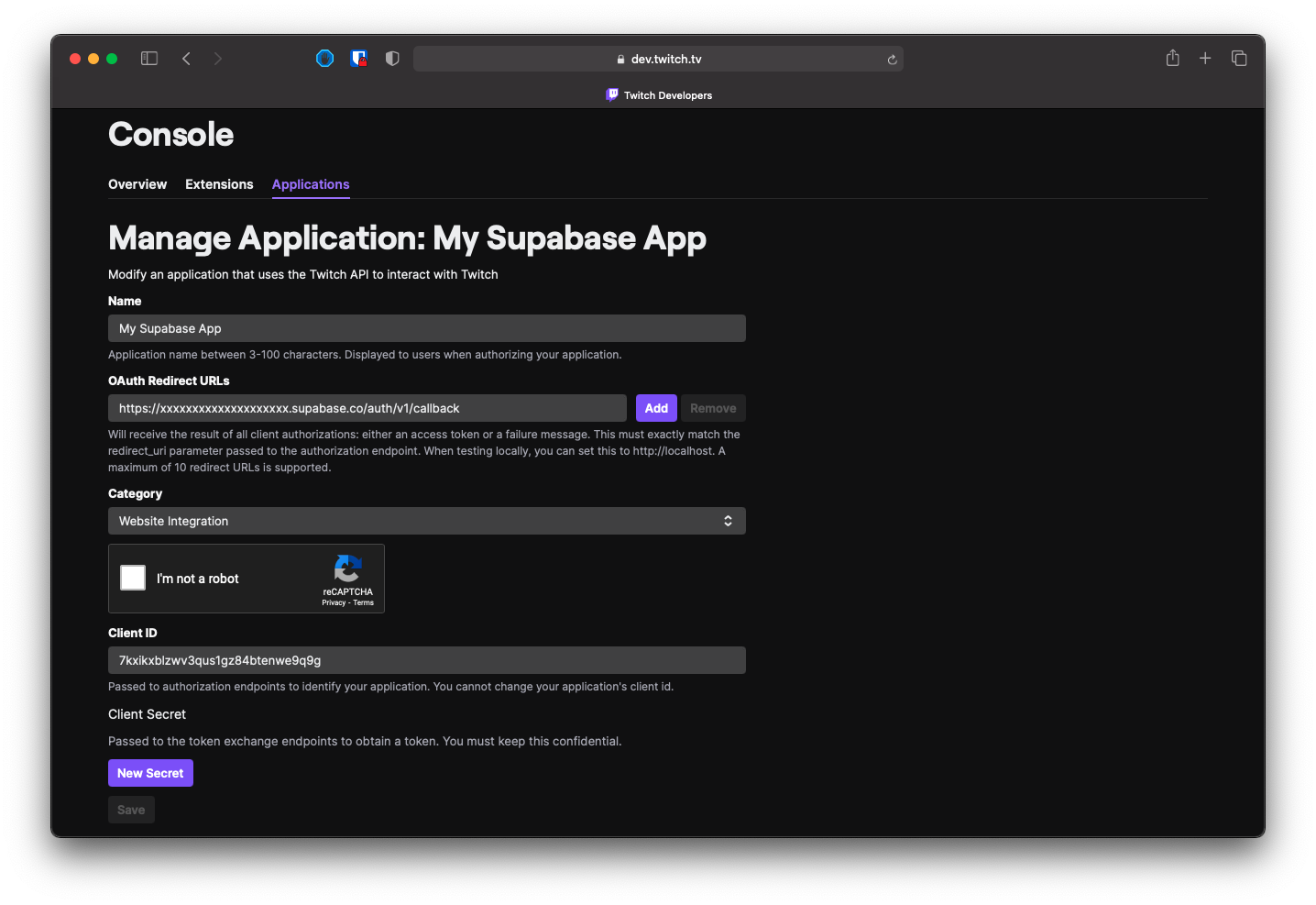Click the privacy shield icon
Image resolution: width=1316 pixels, height=905 pixels.
point(392,59)
